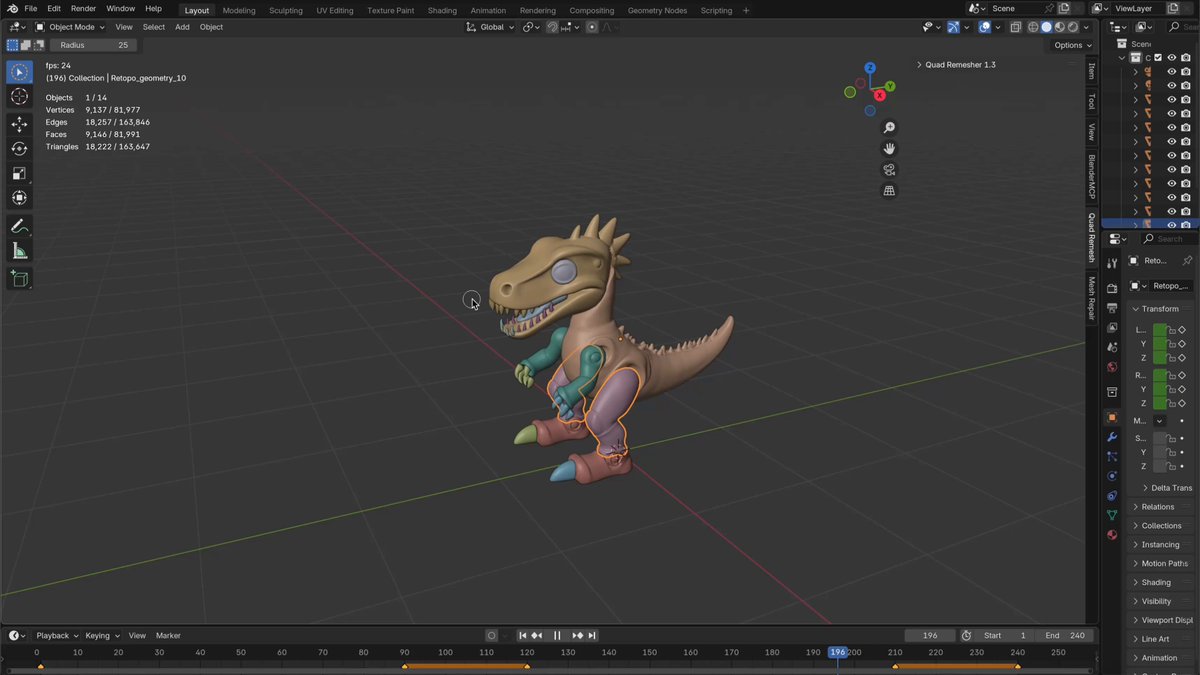Activate the Select Circle tool
Screen dimensions: 1200x675
[19, 72]
